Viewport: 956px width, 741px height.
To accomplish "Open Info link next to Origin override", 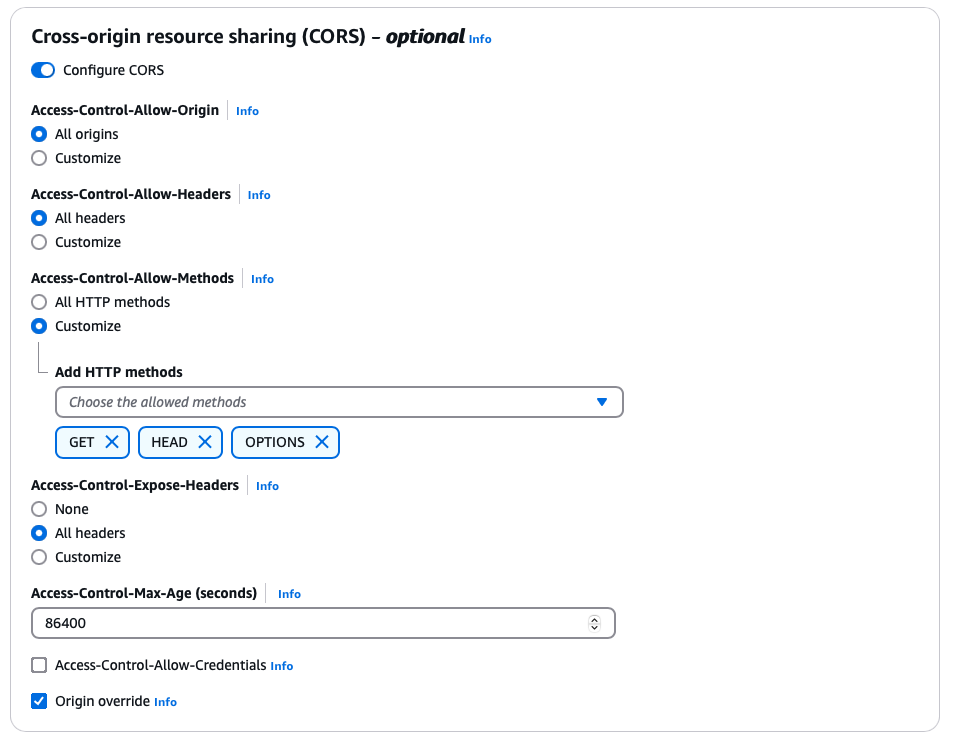I will (165, 702).
